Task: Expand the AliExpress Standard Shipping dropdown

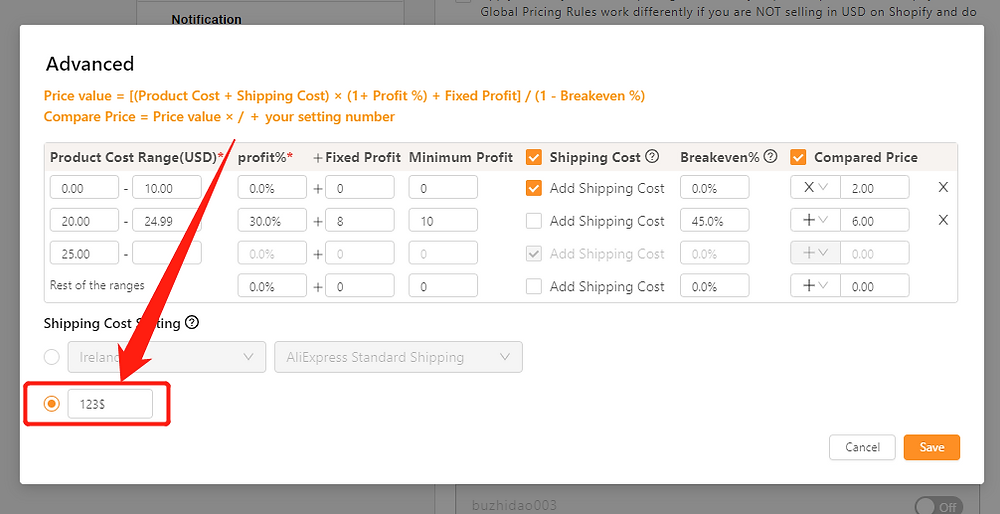Action: click(399, 357)
